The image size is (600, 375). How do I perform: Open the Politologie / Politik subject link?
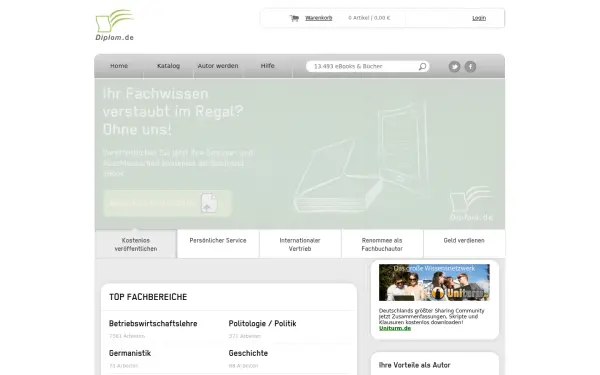click(262, 324)
